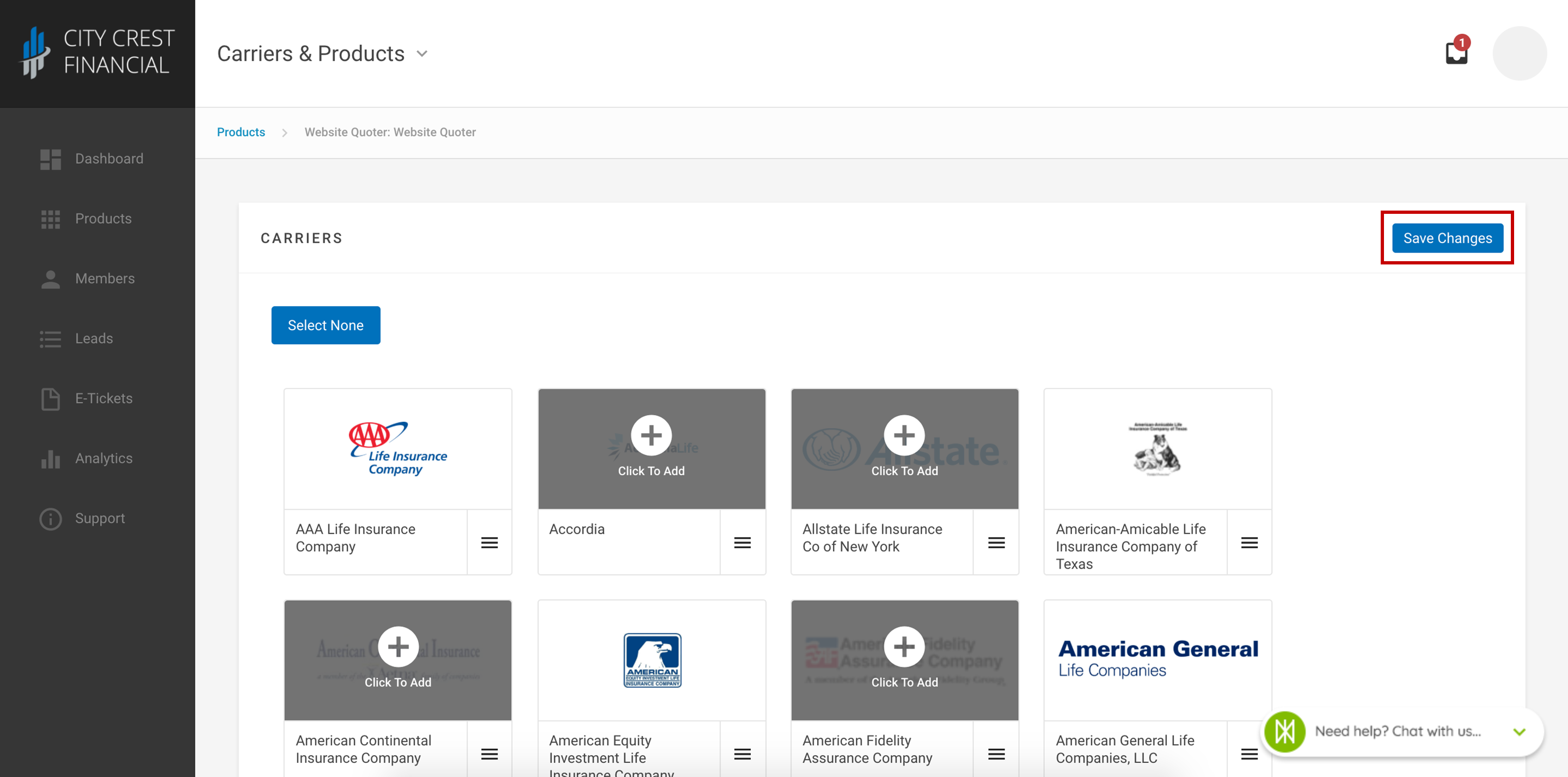Click 'American-Amicable Life Insurance Company of Texas' text
The width and height of the screenshot is (1568, 777).
[x=1130, y=546]
